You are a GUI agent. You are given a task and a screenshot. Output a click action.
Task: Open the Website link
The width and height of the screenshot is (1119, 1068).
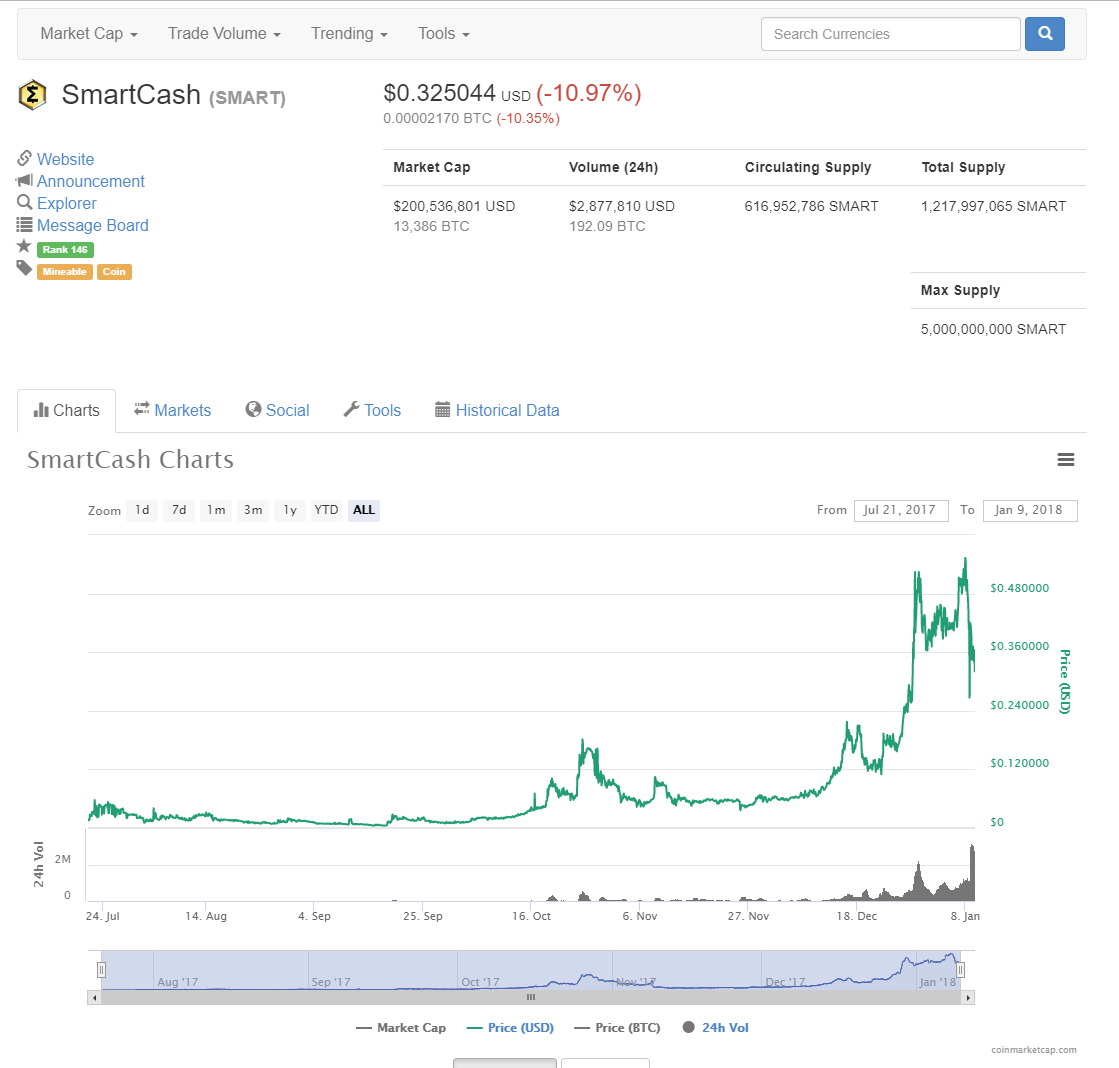click(x=66, y=159)
